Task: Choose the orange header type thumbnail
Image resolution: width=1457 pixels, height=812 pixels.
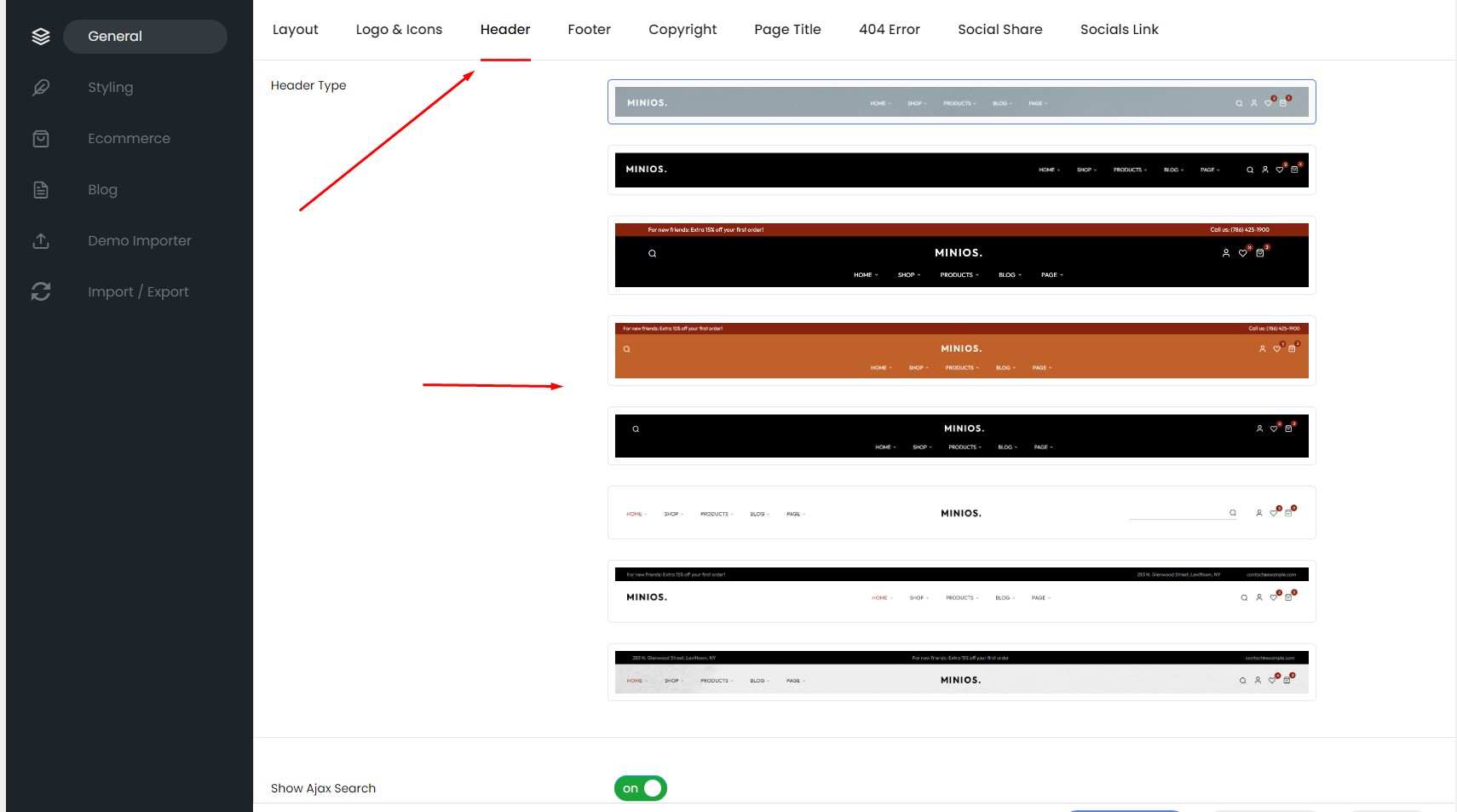Action: (x=961, y=351)
